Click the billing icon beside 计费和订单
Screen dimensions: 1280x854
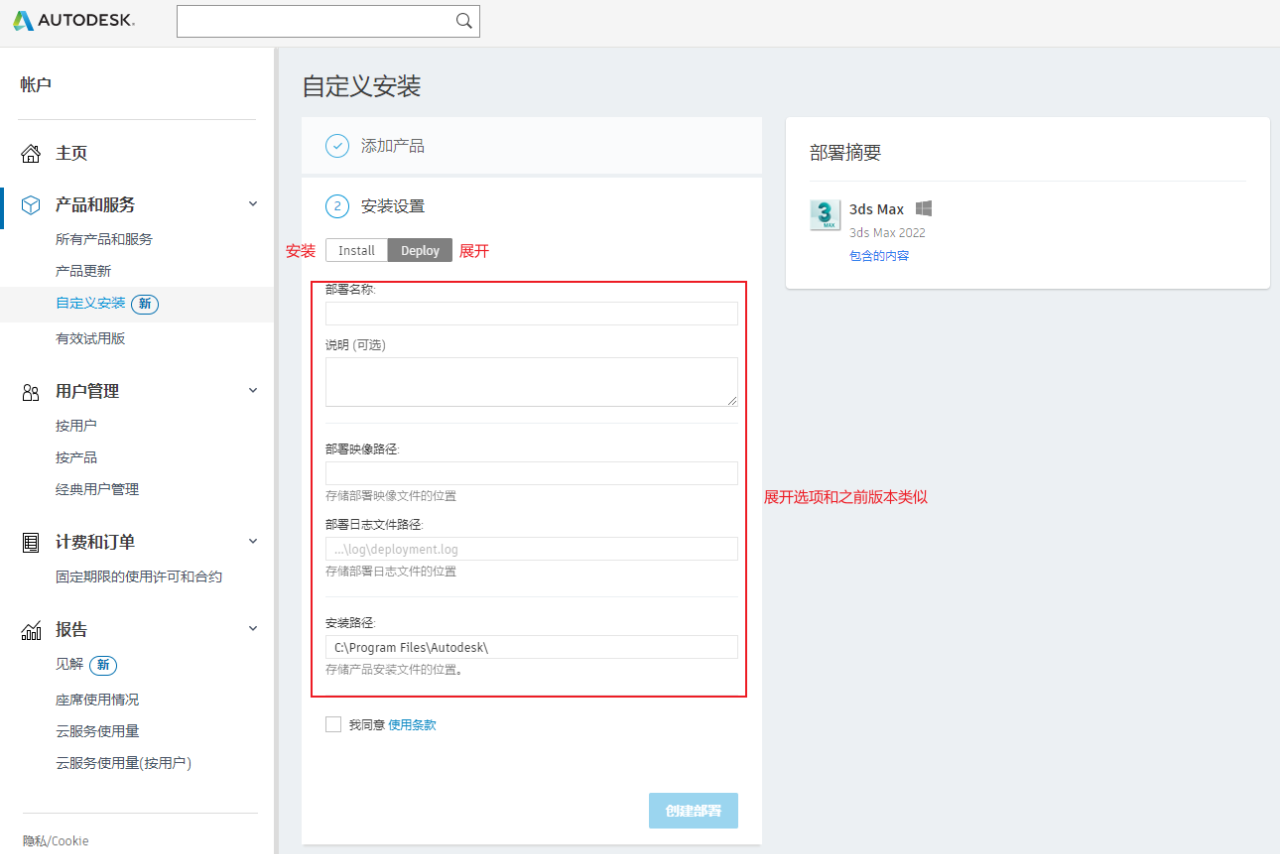point(31,543)
